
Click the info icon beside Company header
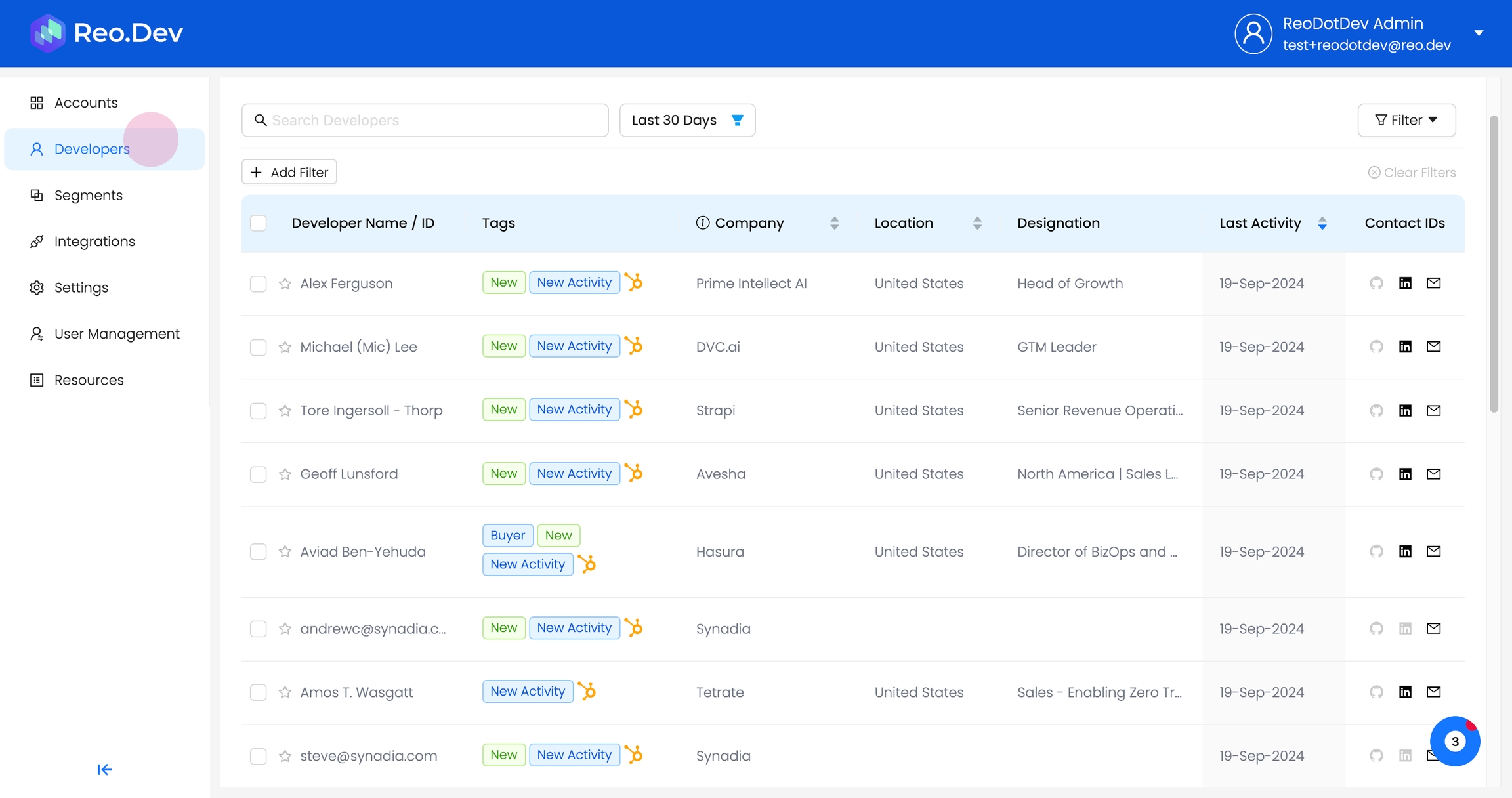coord(702,223)
